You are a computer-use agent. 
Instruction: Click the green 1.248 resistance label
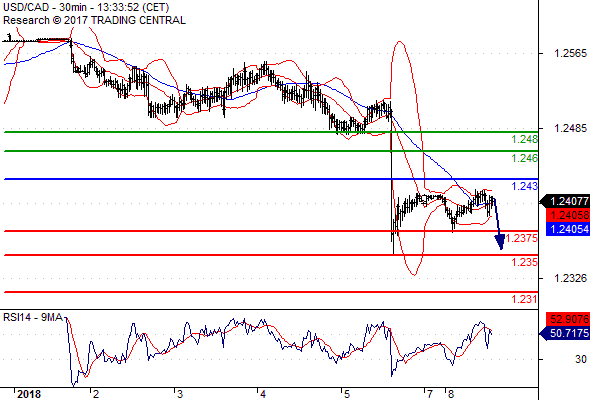click(x=525, y=140)
